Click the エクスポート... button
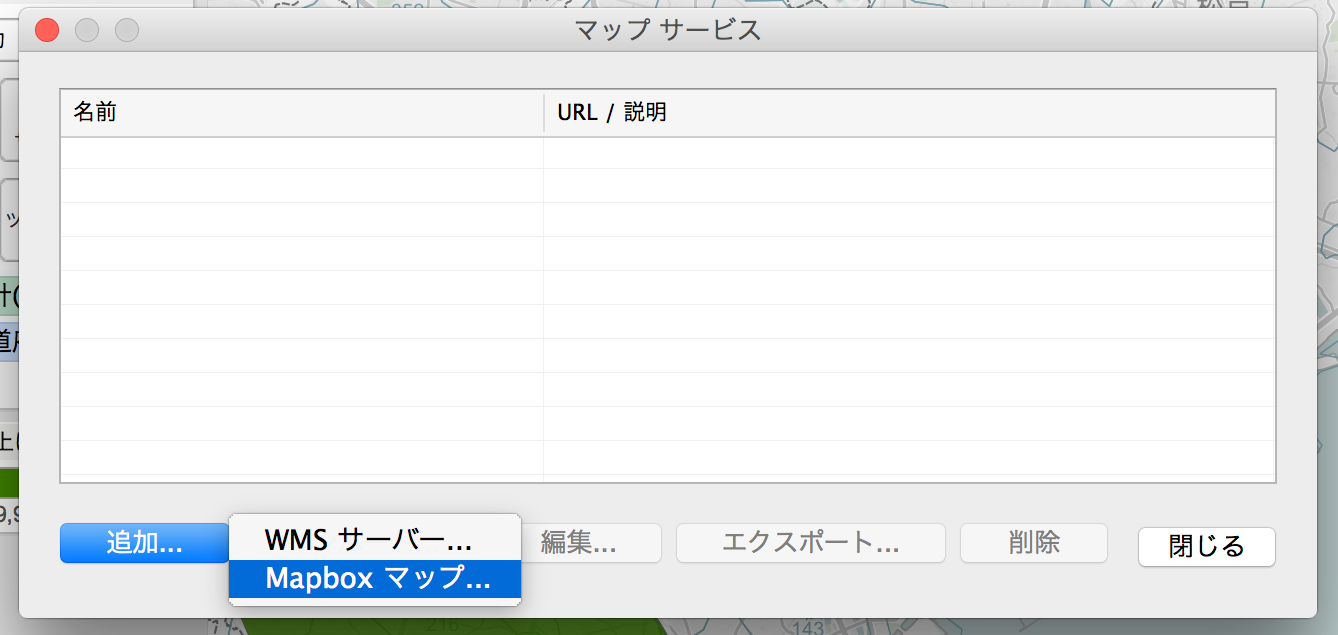This screenshot has width=1338, height=635. (810, 543)
